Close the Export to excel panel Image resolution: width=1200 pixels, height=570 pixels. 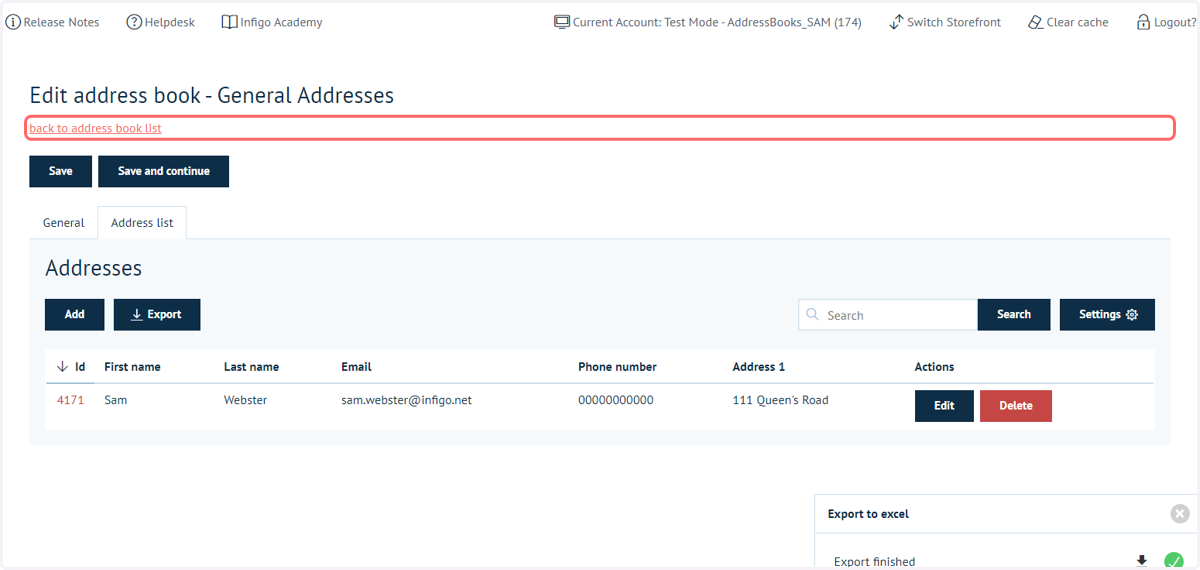1180,514
